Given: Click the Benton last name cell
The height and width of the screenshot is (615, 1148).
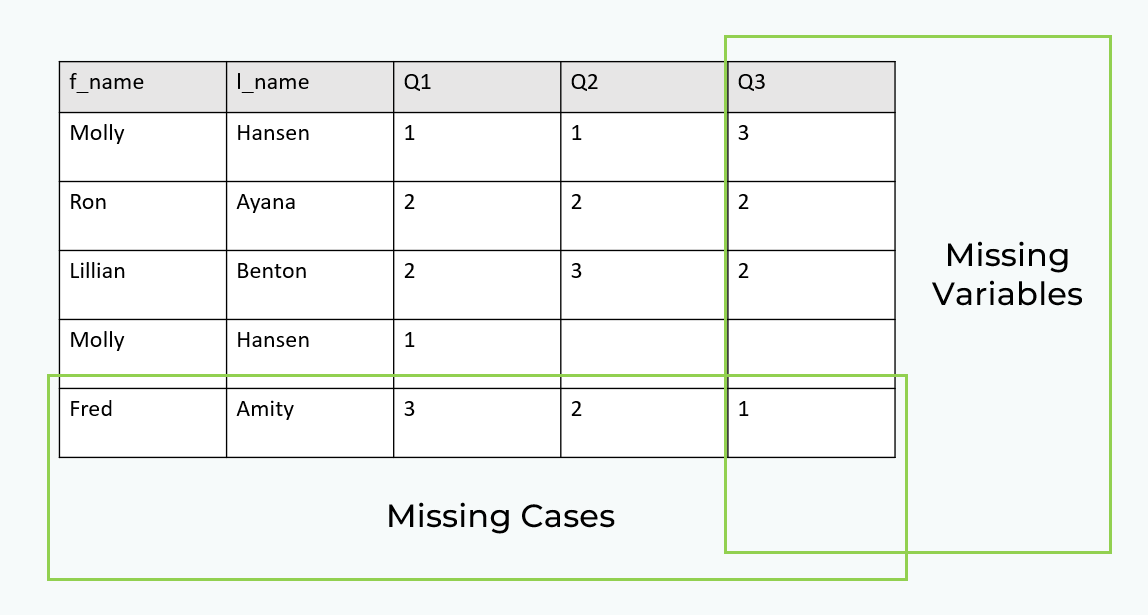Looking at the screenshot, I should pos(310,284).
